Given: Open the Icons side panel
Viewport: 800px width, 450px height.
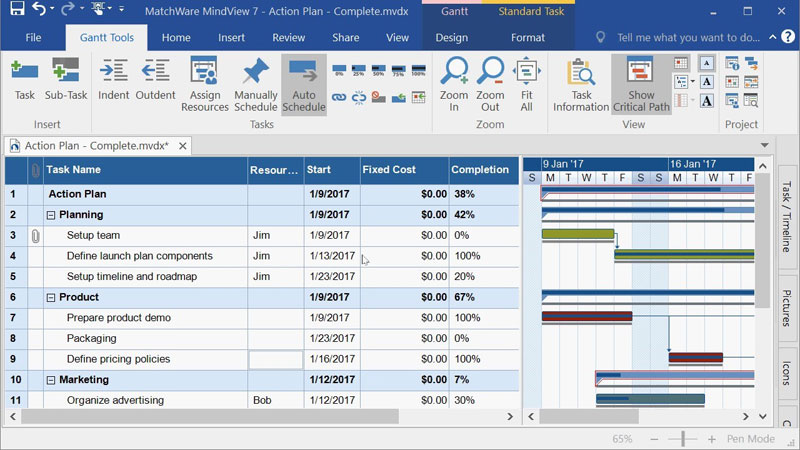Looking at the screenshot, I should pyautogui.click(x=786, y=373).
